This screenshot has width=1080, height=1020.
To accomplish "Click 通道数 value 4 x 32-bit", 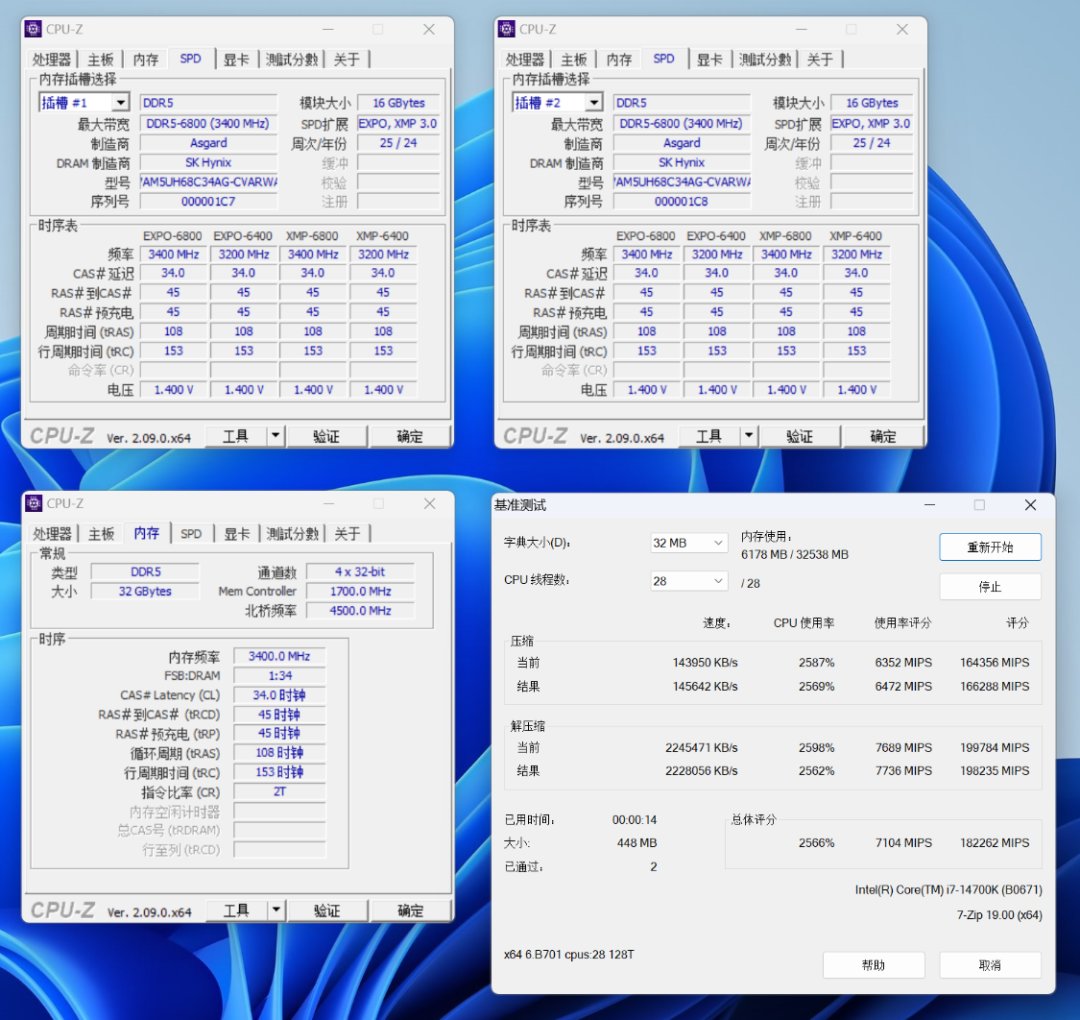I will coord(360,572).
